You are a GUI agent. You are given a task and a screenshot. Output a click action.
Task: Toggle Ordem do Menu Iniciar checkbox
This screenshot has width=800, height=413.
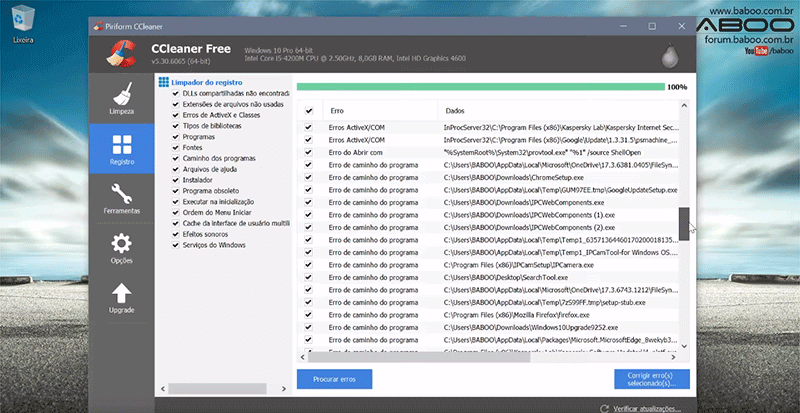point(176,212)
